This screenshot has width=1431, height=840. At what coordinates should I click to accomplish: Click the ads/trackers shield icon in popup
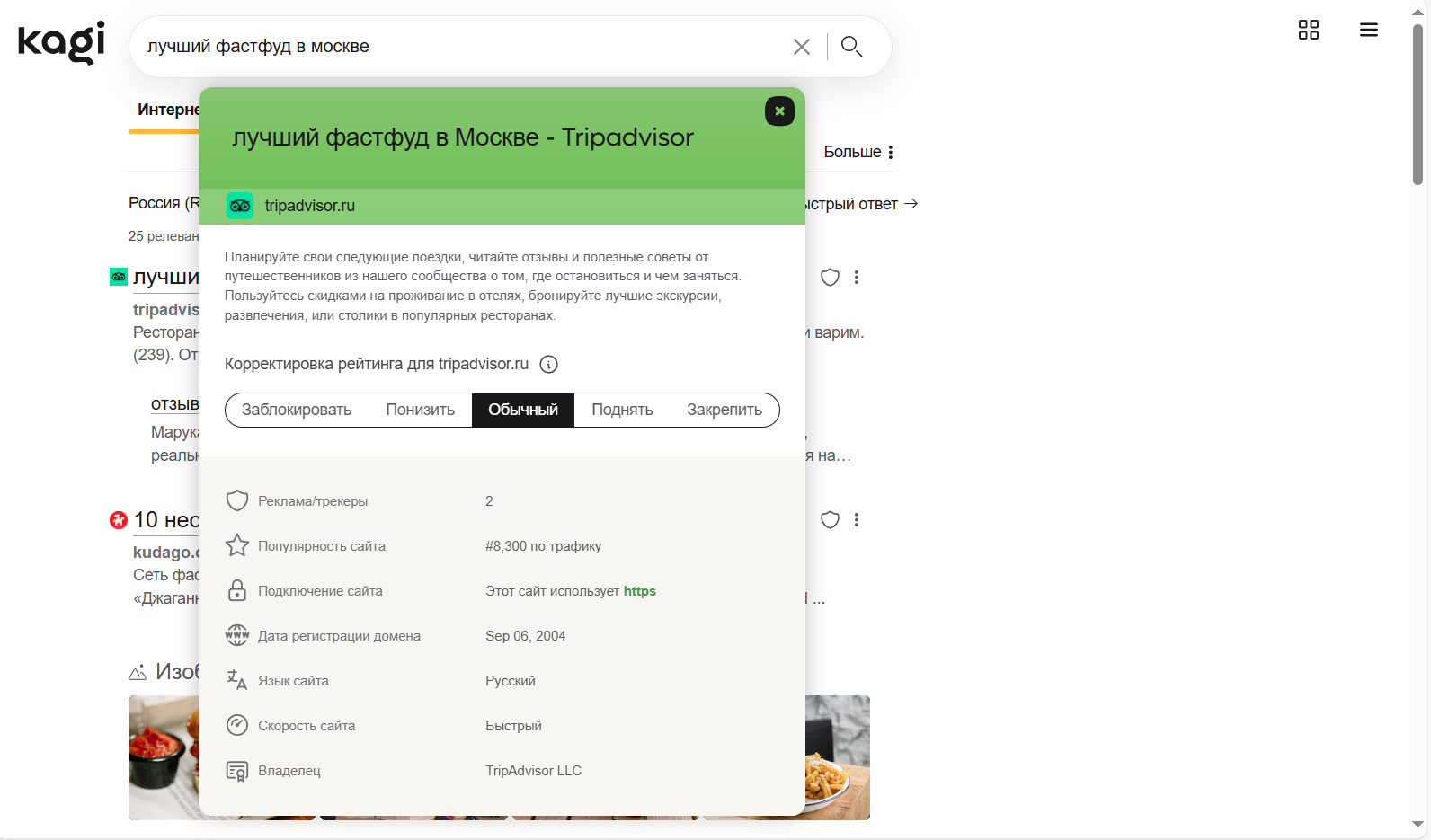pos(237,500)
